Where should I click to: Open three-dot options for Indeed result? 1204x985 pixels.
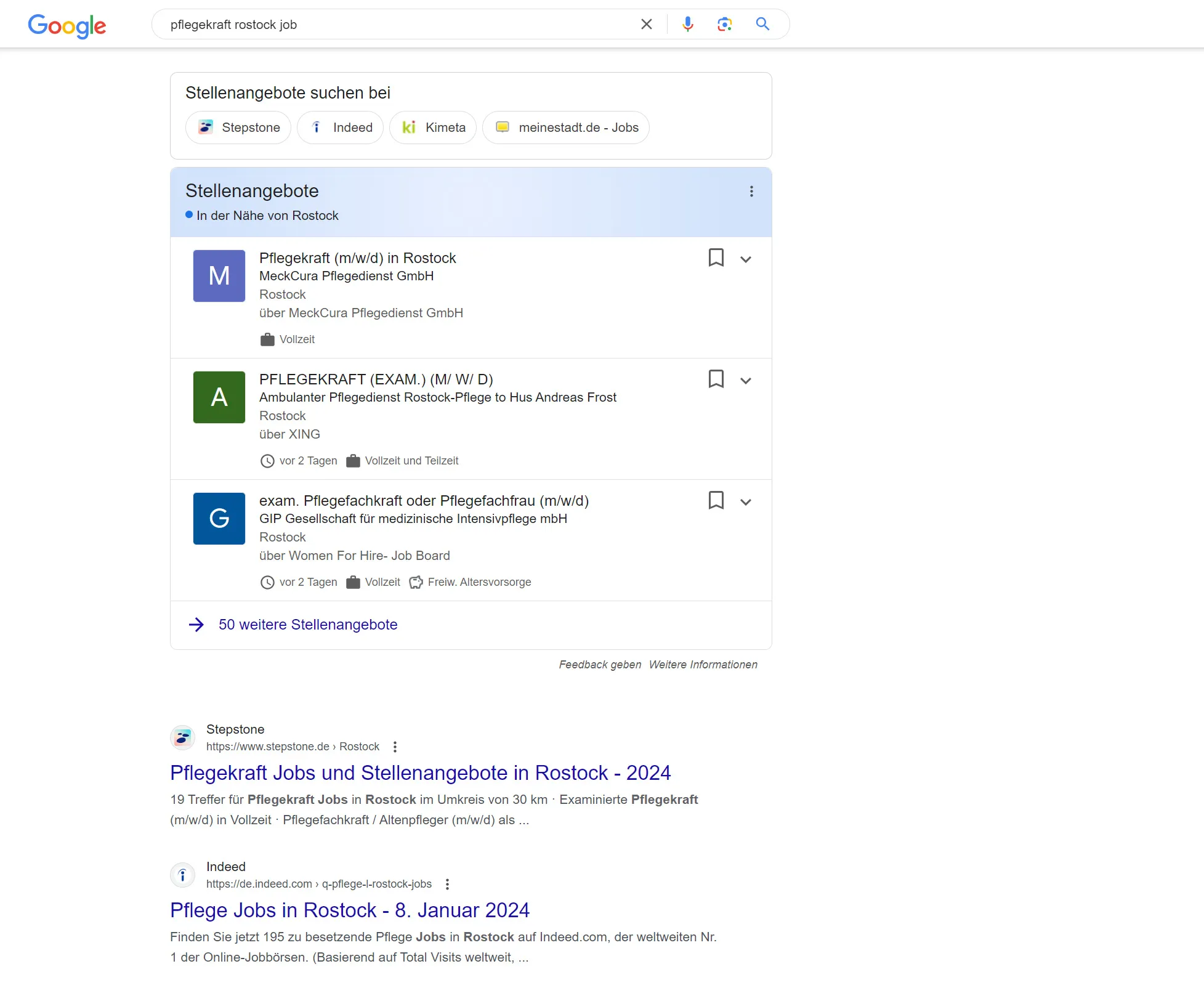(447, 884)
